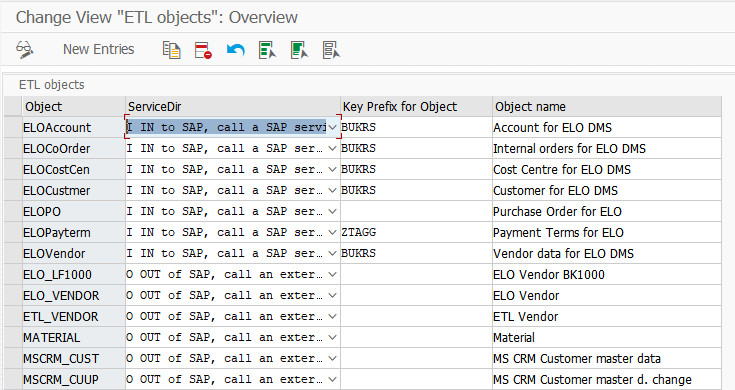
Task: Click ZTAGG key prefix field for ELOPayterm
Action: [x=416, y=232]
